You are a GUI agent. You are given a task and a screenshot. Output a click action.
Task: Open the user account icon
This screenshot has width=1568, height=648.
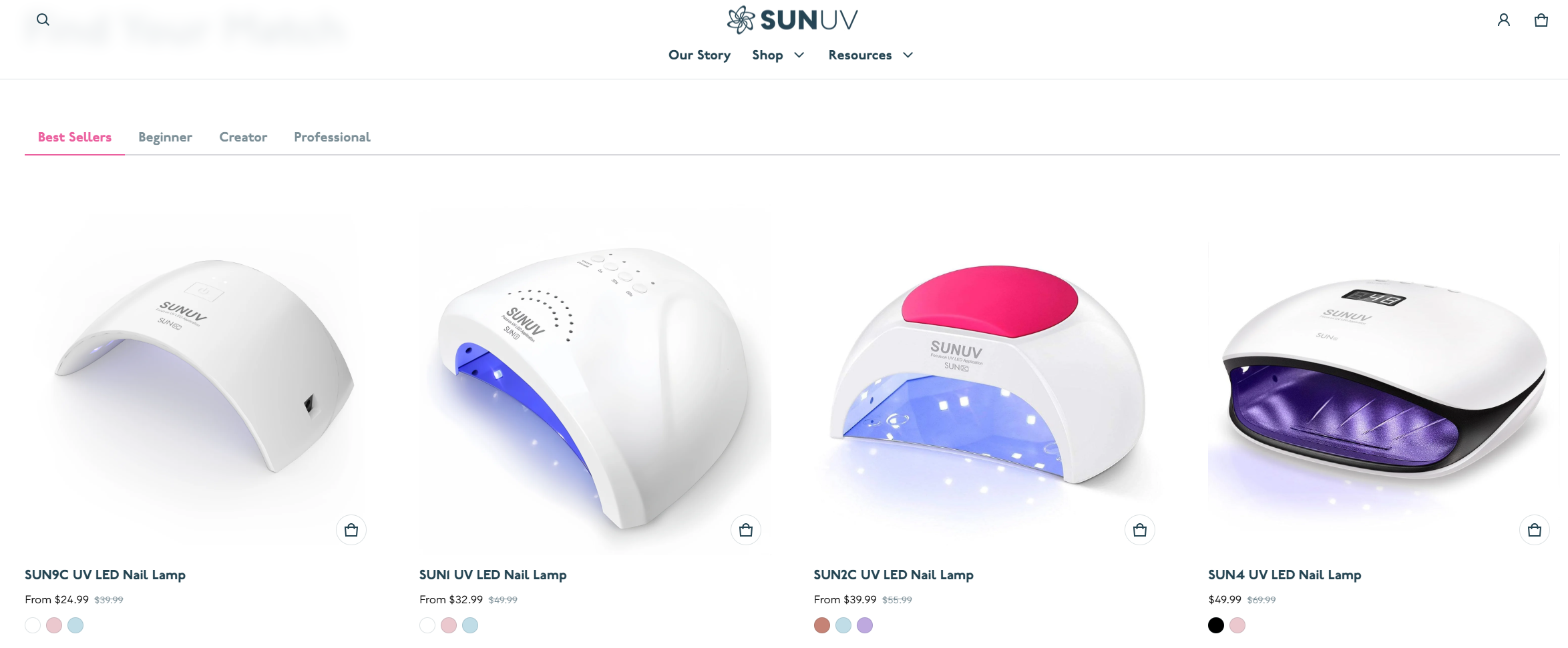click(x=1503, y=20)
